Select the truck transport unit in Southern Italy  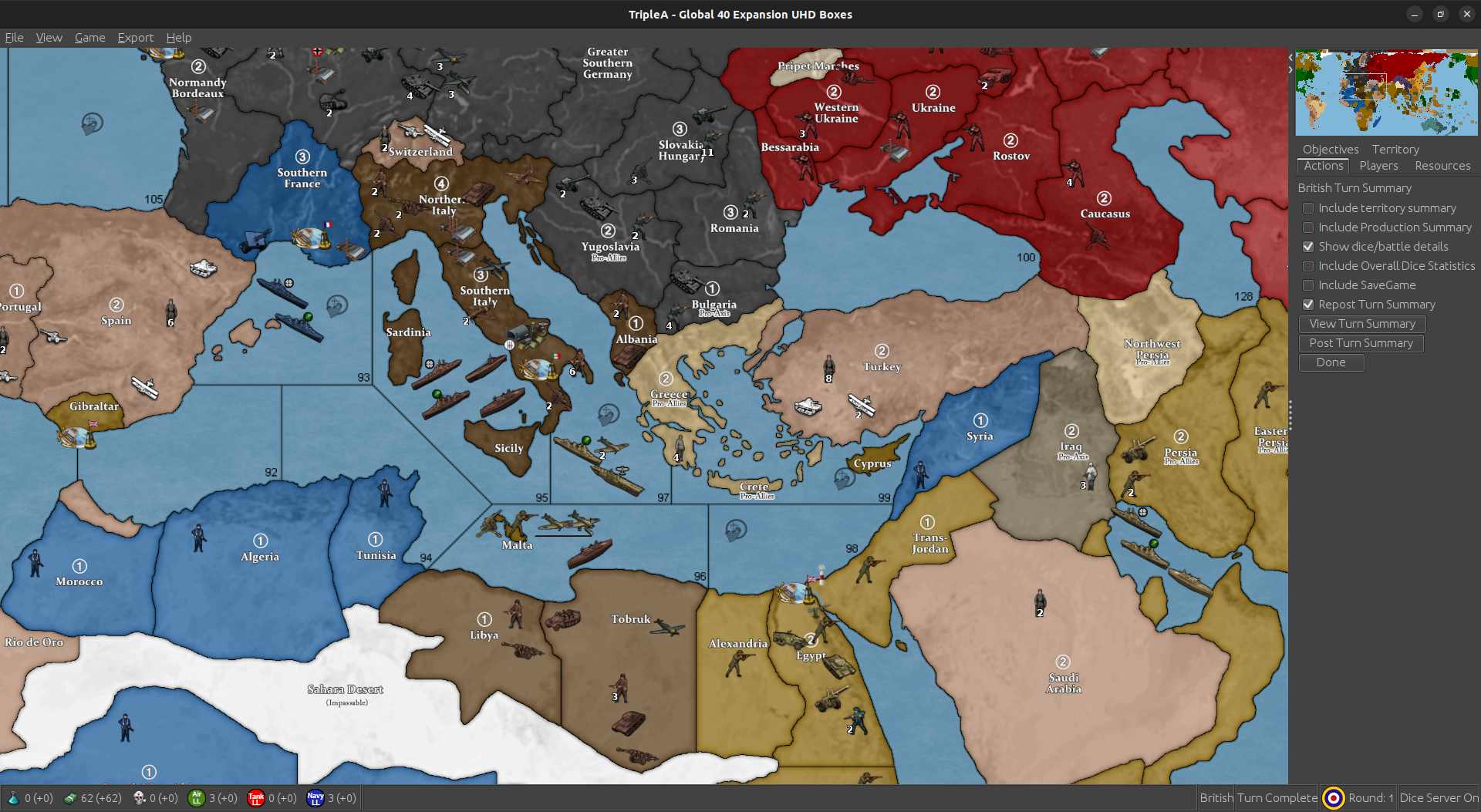(x=528, y=335)
